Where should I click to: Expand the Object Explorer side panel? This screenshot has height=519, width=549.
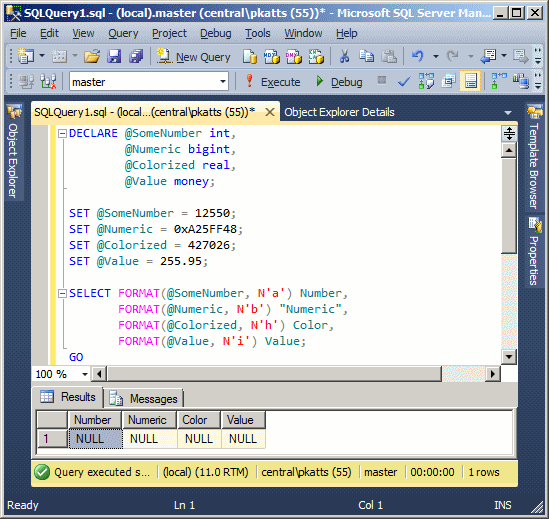[13, 151]
